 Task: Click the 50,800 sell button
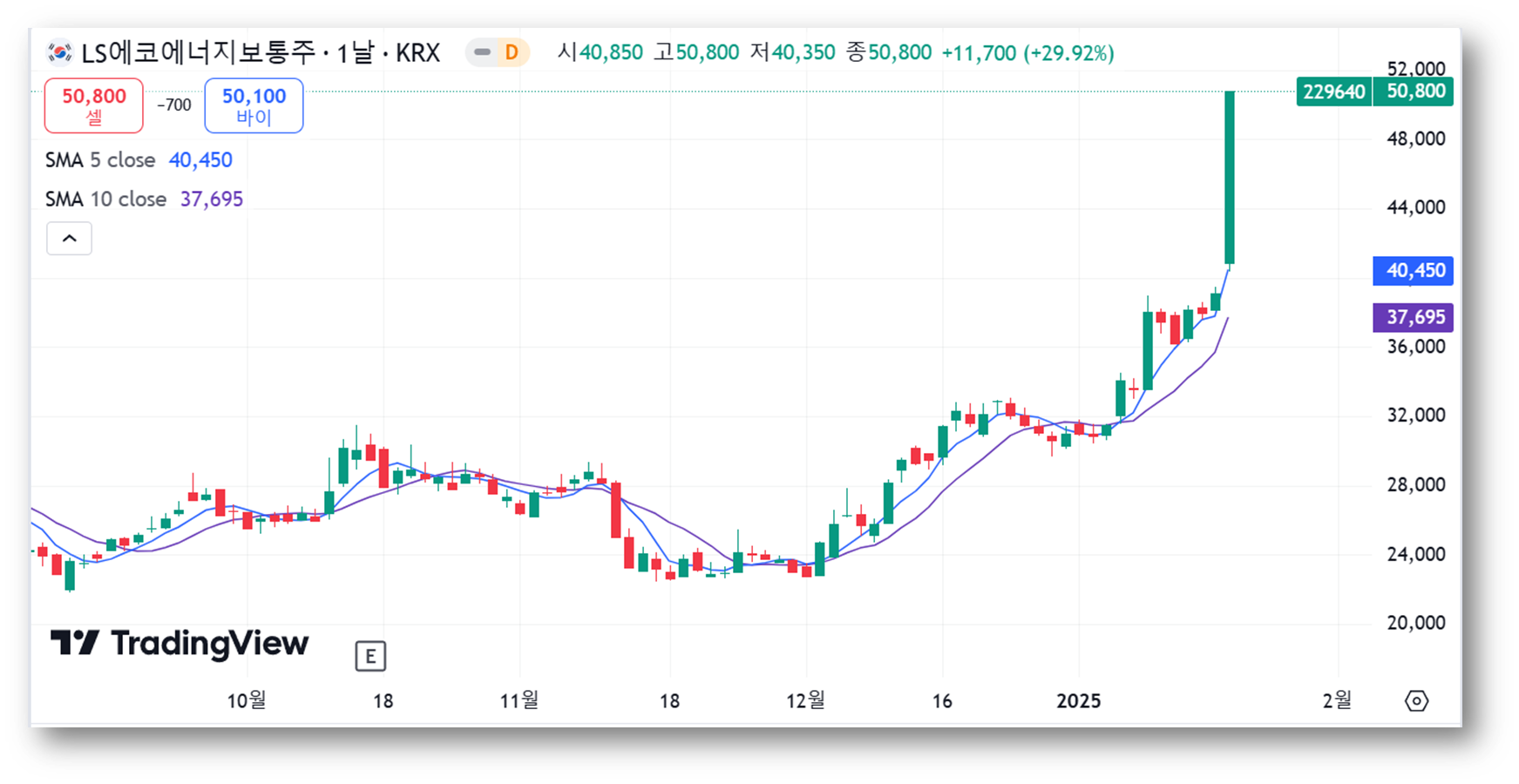point(94,105)
